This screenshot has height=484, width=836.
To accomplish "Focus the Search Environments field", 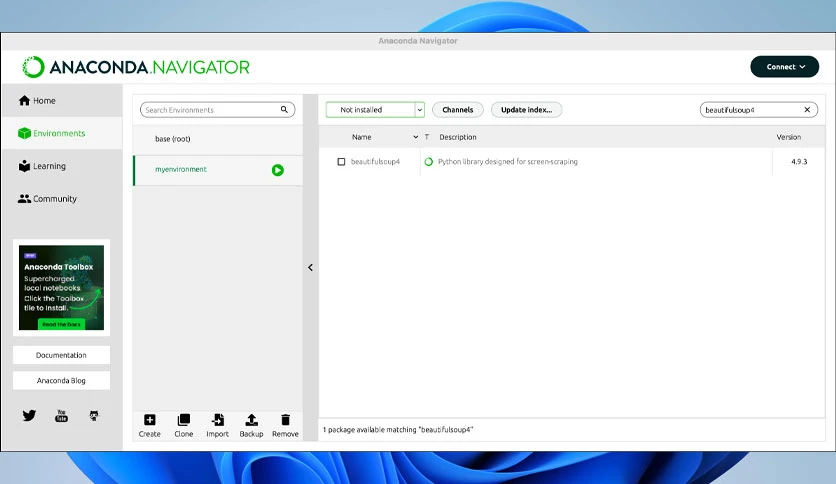I will (218, 110).
